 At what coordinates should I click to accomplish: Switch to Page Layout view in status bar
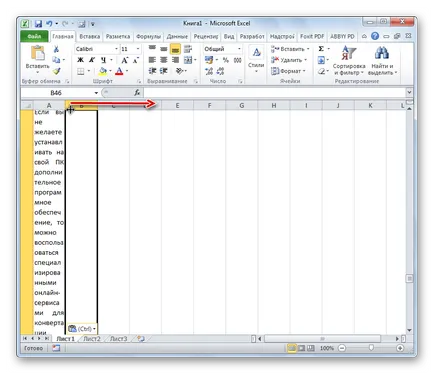point(301,348)
